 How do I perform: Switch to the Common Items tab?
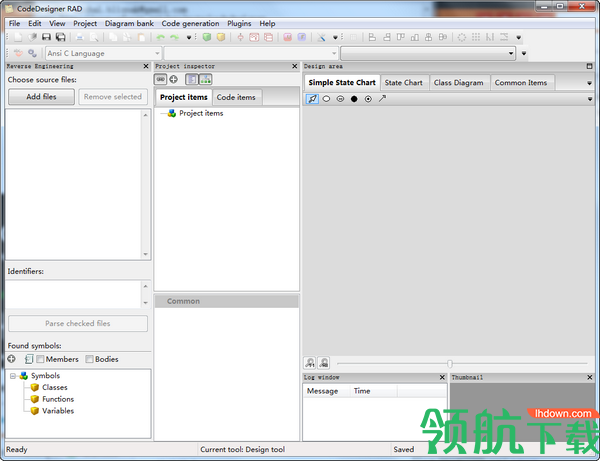tap(521, 83)
